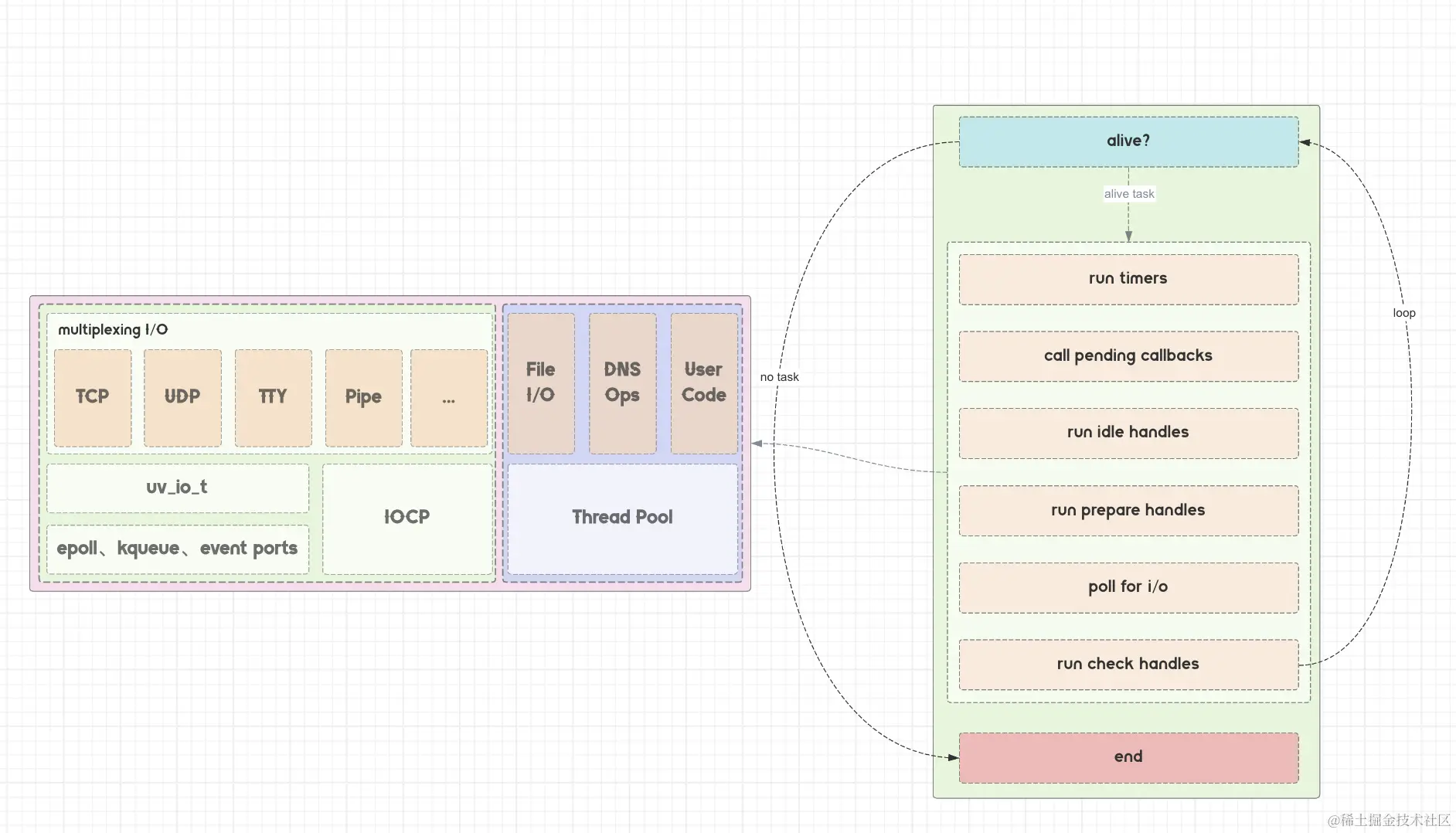Select the no task edge label
The height and width of the screenshot is (833, 1456).
(779, 377)
